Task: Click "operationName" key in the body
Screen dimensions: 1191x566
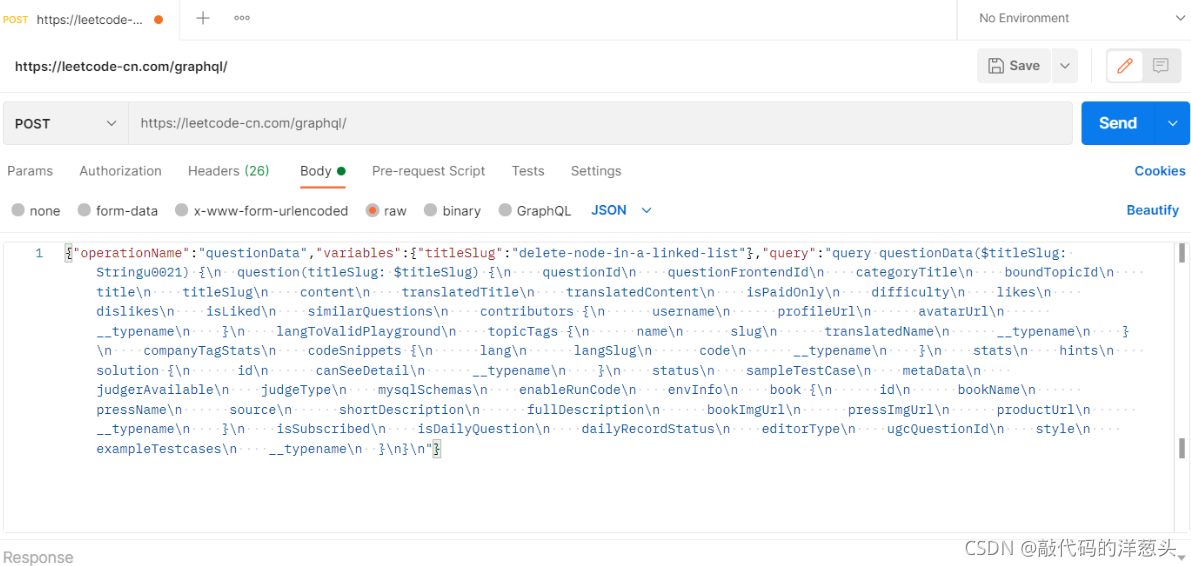Action: click(x=129, y=253)
